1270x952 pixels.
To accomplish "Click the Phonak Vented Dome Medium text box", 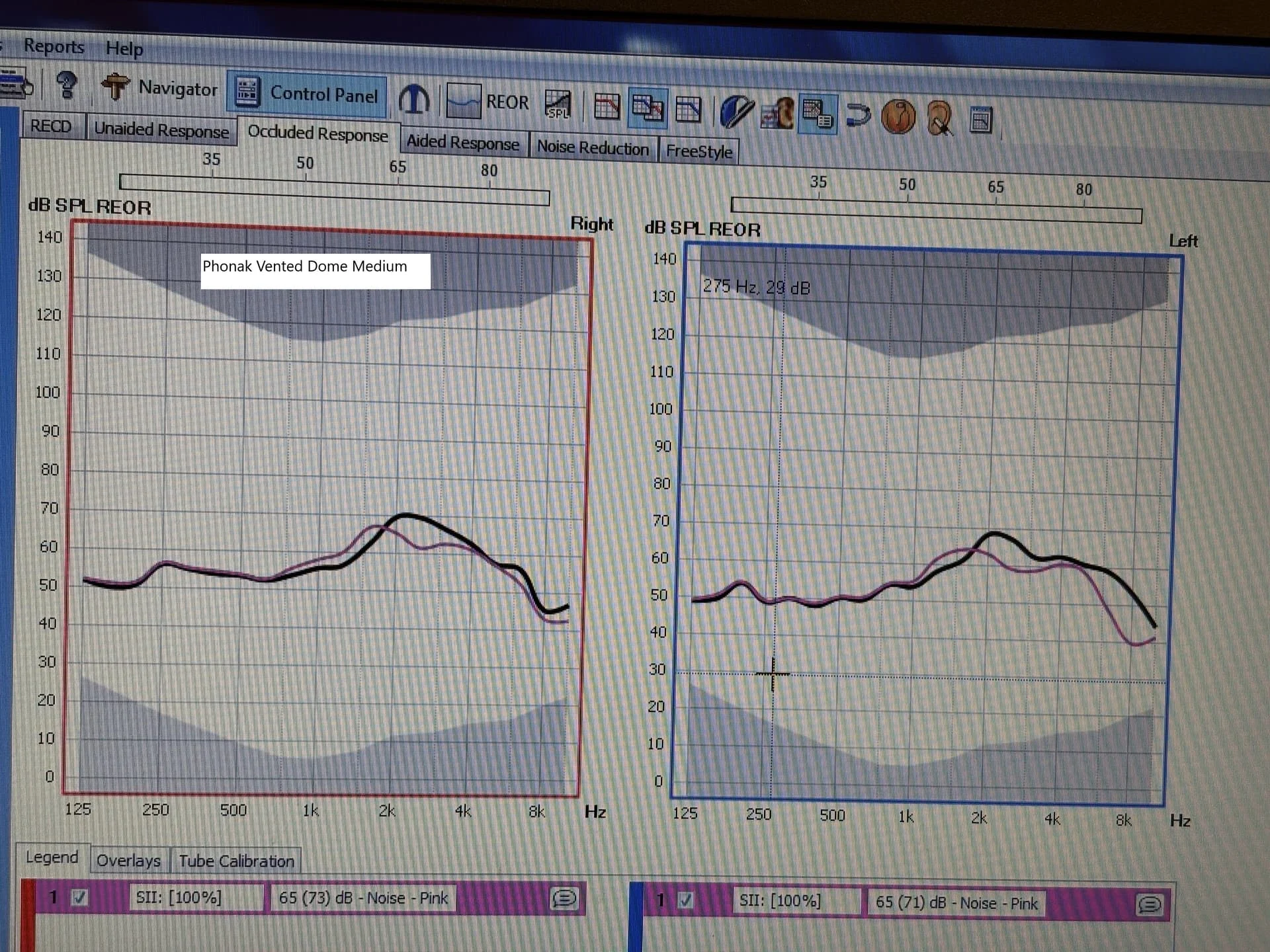I will click(316, 271).
